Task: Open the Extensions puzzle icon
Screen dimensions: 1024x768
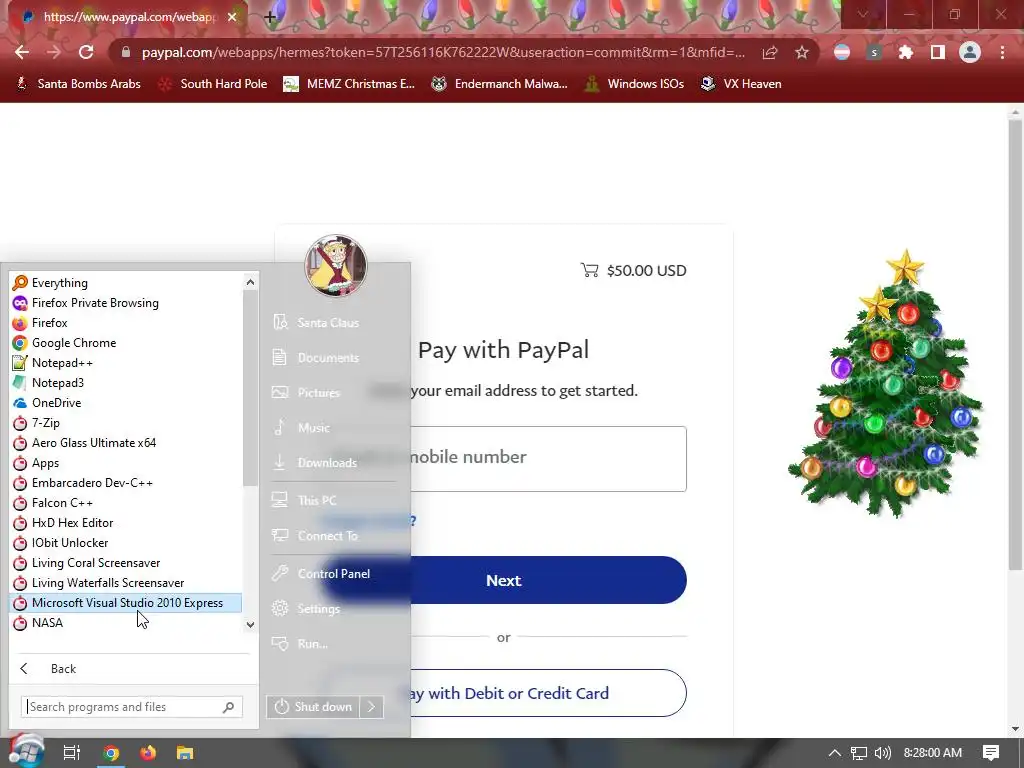Action: (906, 52)
